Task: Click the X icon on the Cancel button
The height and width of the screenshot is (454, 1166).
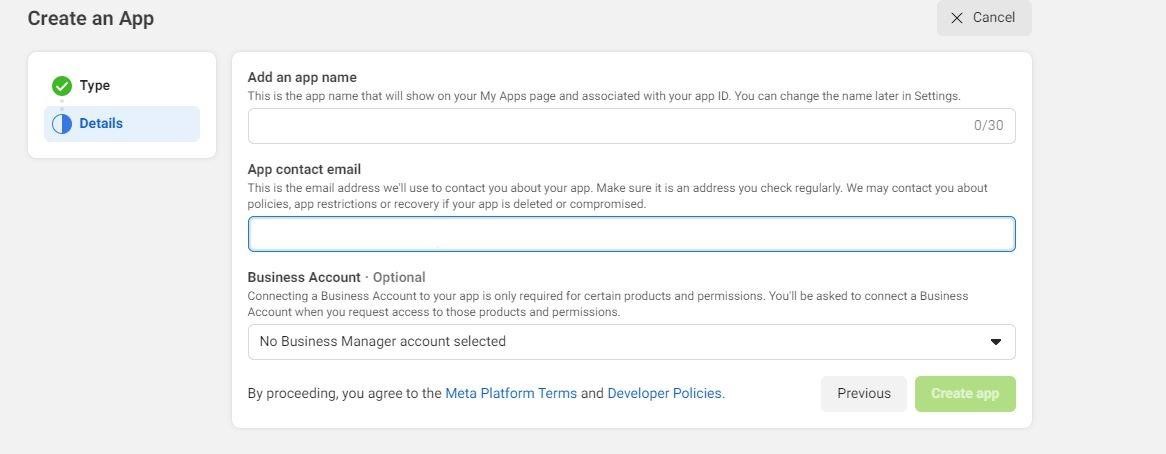Action: point(957,18)
